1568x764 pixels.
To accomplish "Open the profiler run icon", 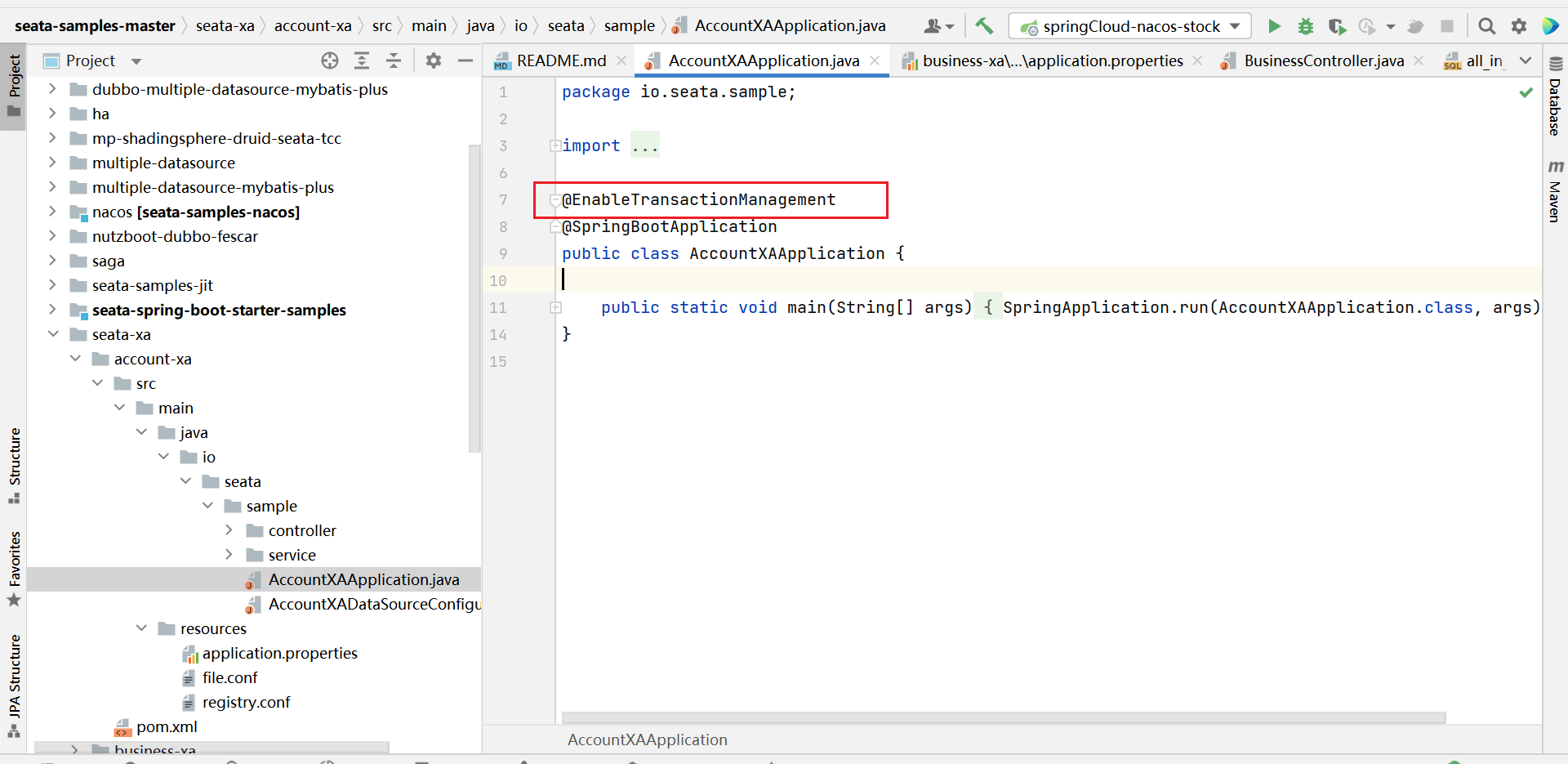I will 1368,26.
